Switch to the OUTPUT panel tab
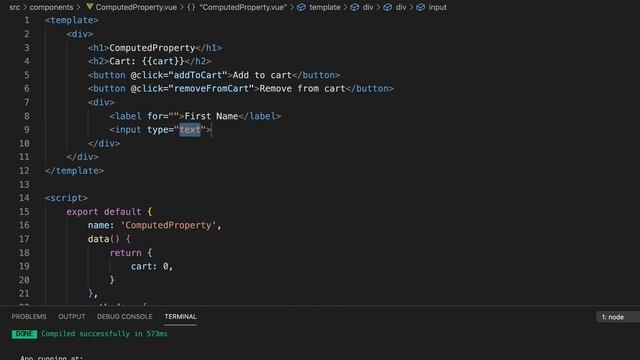Screen dimensions: 640x360 [72, 316]
